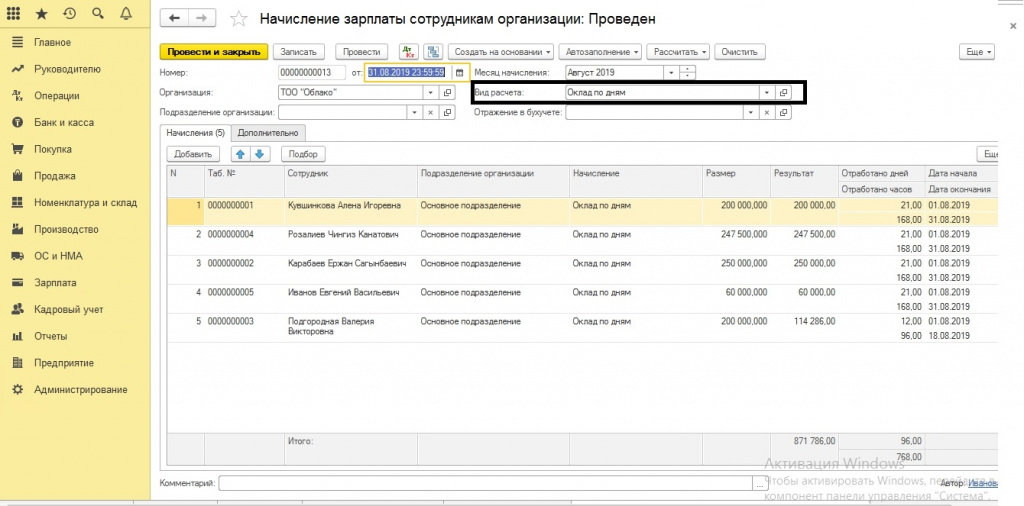Move row up with blue arrow
Screen dimensions: 1024x506
(x=240, y=154)
